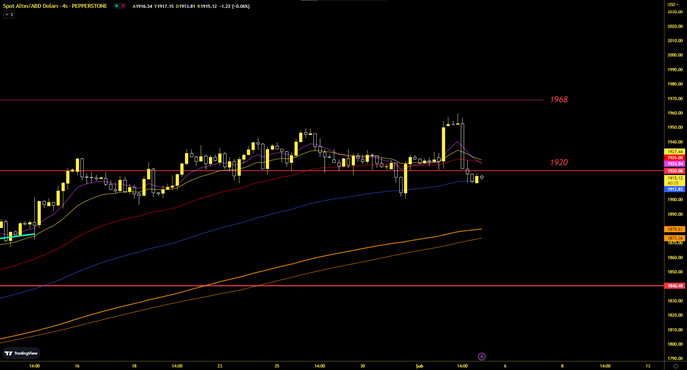687x370 pixels.
Task: Click the close price value 1915.12 in header
Action: (x=209, y=6)
